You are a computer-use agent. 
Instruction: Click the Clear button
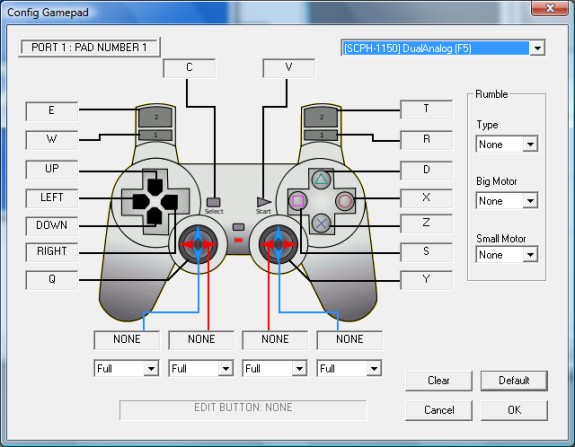439,381
